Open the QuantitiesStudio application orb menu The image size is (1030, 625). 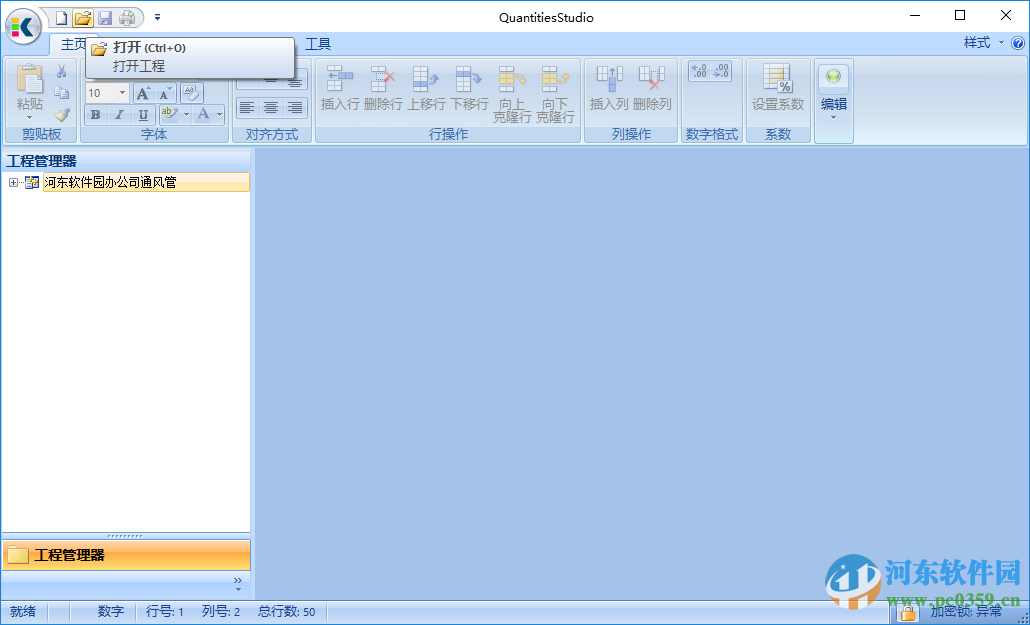(24, 27)
